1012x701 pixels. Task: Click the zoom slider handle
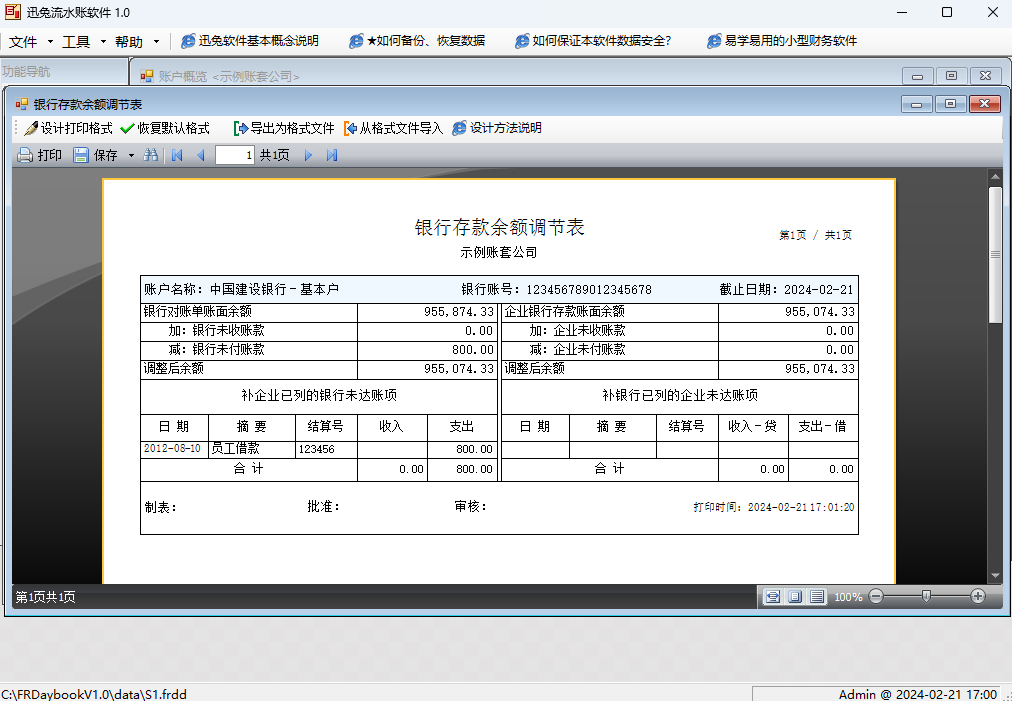click(x=926, y=596)
